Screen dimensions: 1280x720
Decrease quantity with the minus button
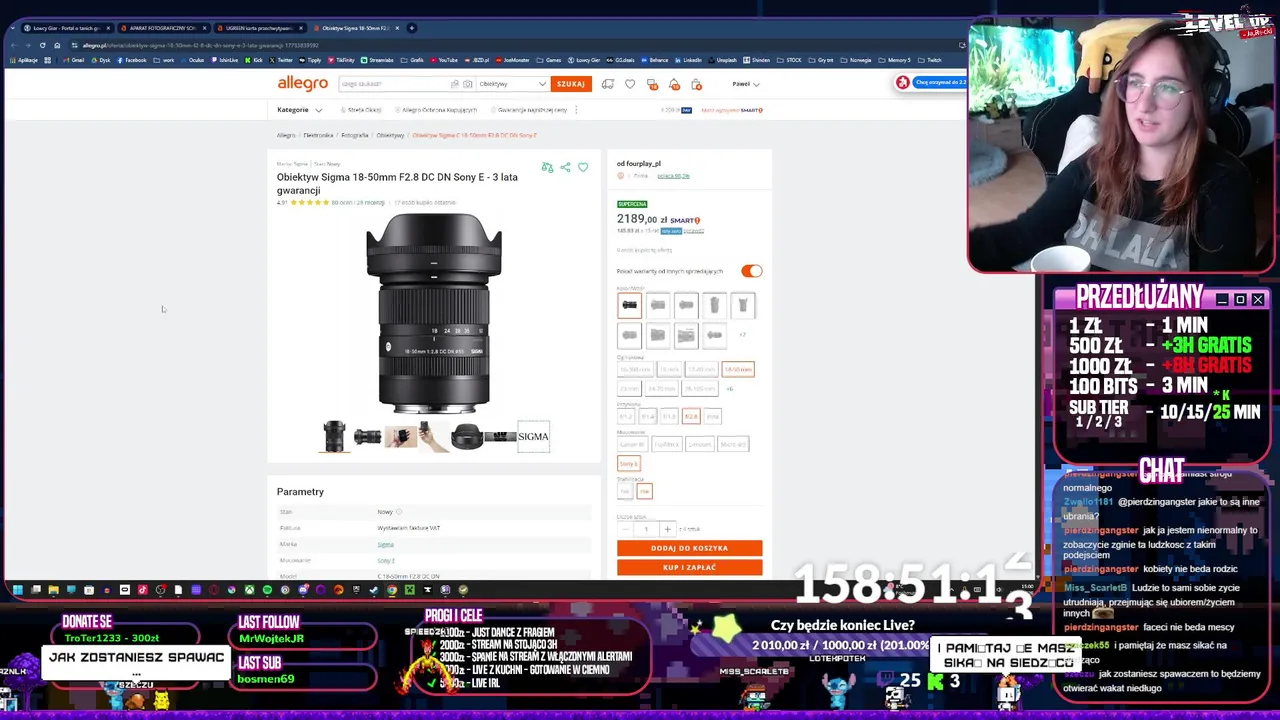pyautogui.click(x=626, y=528)
